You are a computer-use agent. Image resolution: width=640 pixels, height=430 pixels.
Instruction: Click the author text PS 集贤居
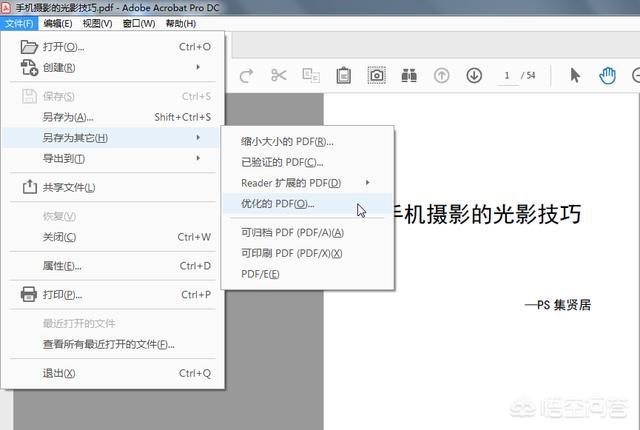(564, 305)
